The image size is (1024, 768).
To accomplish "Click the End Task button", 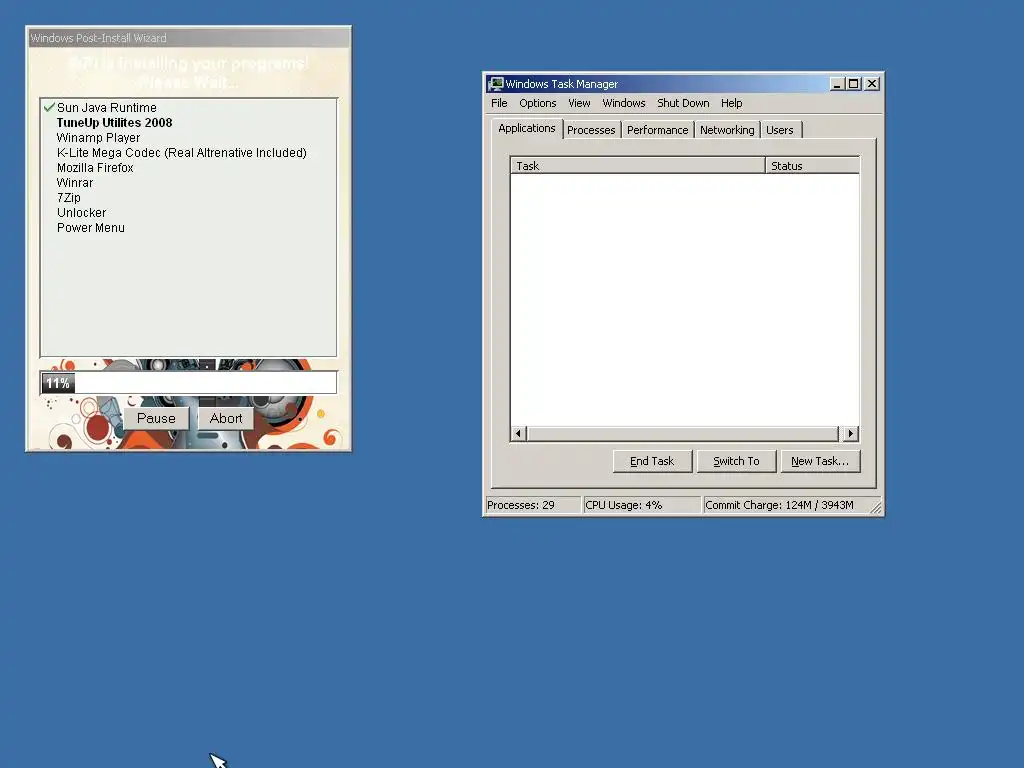I will (652, 461).
